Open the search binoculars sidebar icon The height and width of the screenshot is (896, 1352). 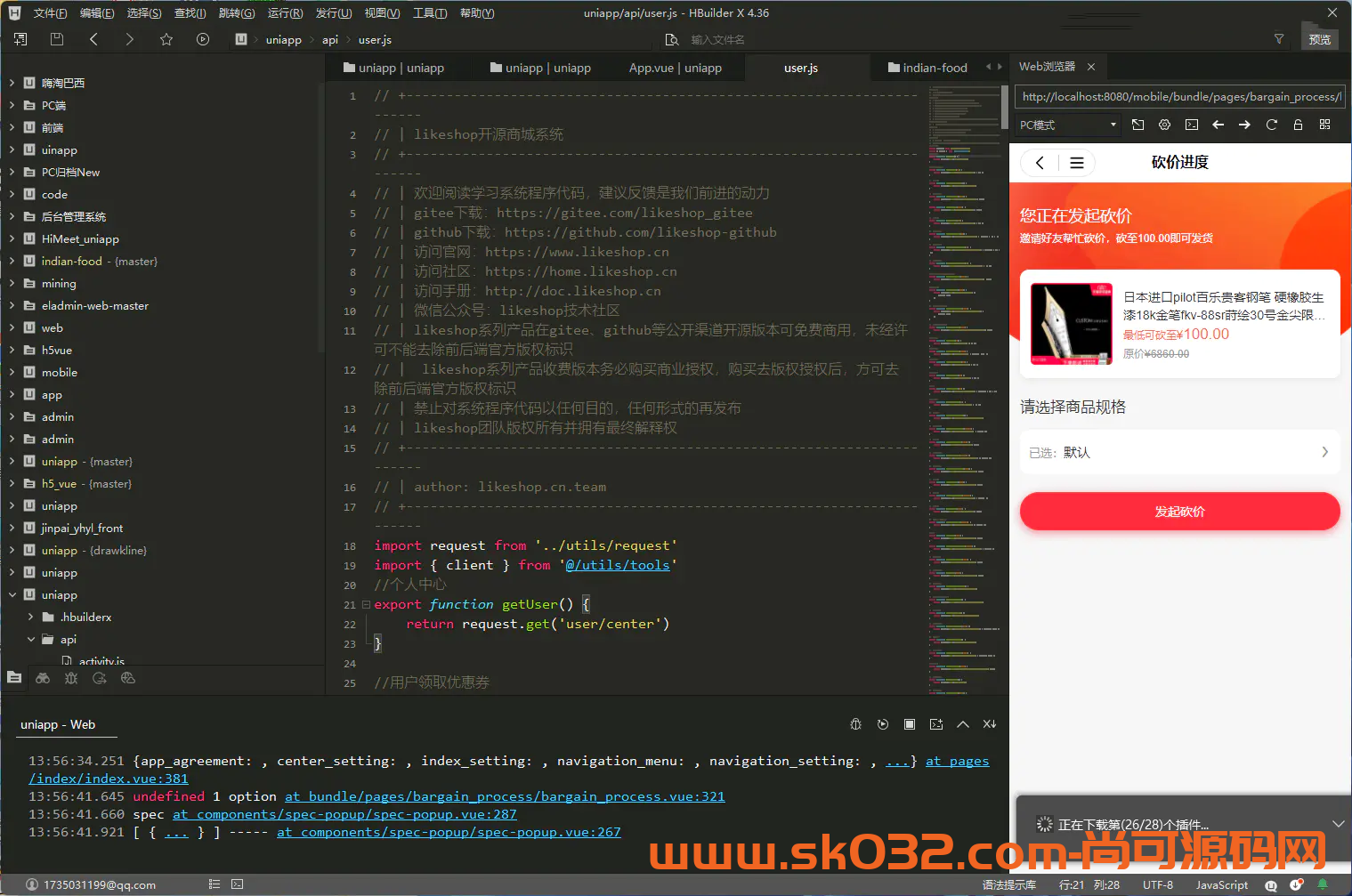tap(43, 678)
